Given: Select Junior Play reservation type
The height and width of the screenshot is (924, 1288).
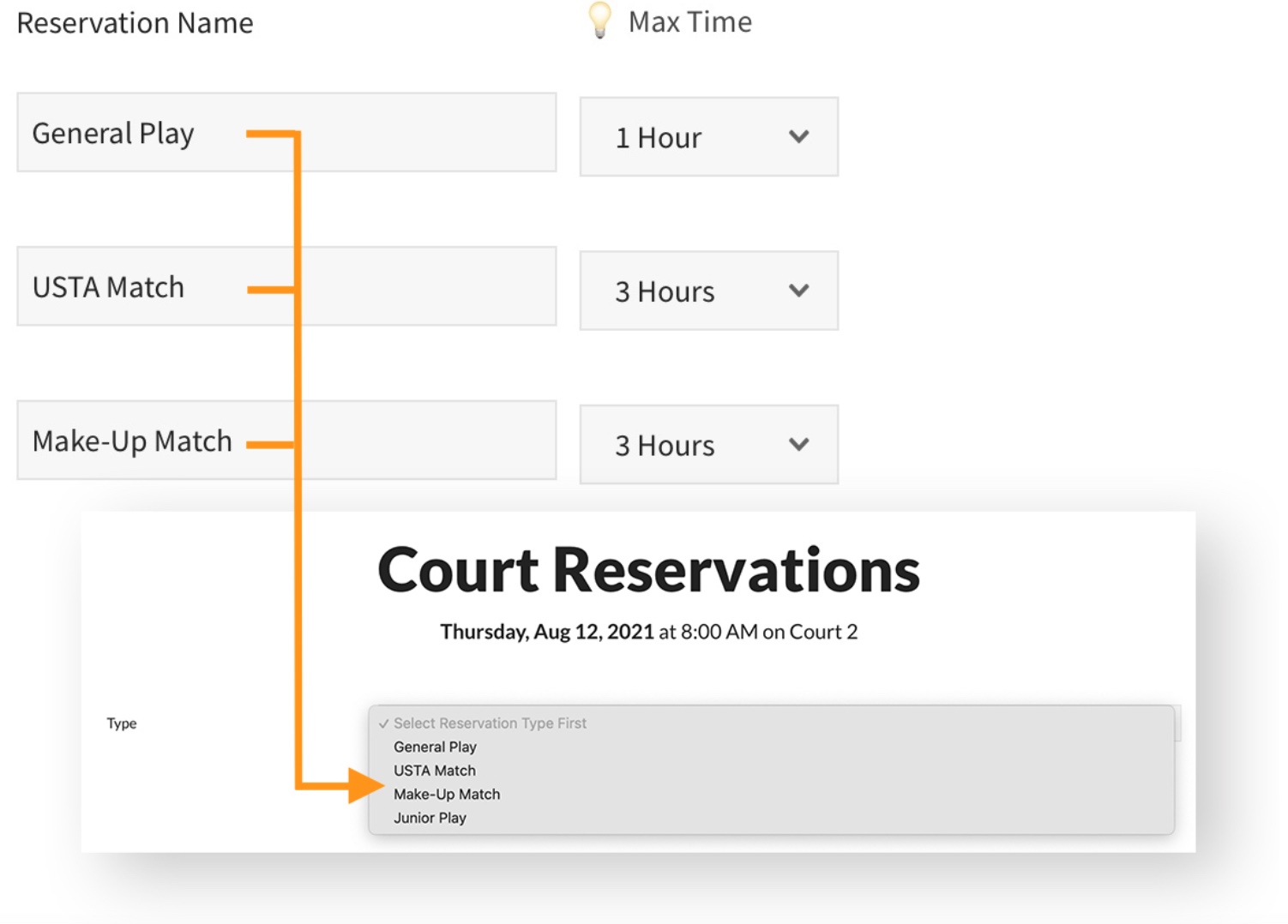Looking at the screenshot, I should point(430,818).
